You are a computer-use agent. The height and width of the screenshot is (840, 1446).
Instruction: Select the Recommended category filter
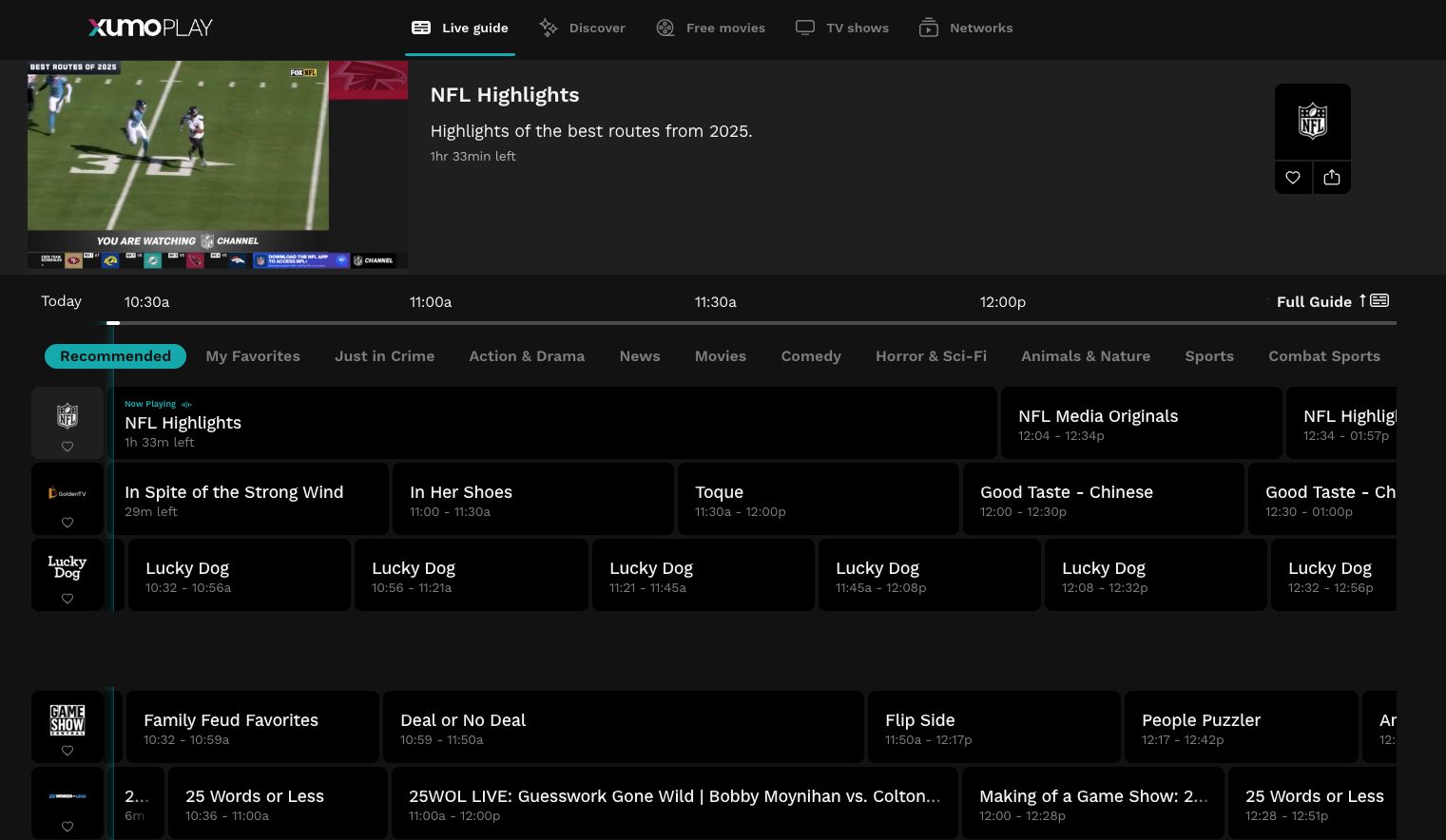(115, 356)
